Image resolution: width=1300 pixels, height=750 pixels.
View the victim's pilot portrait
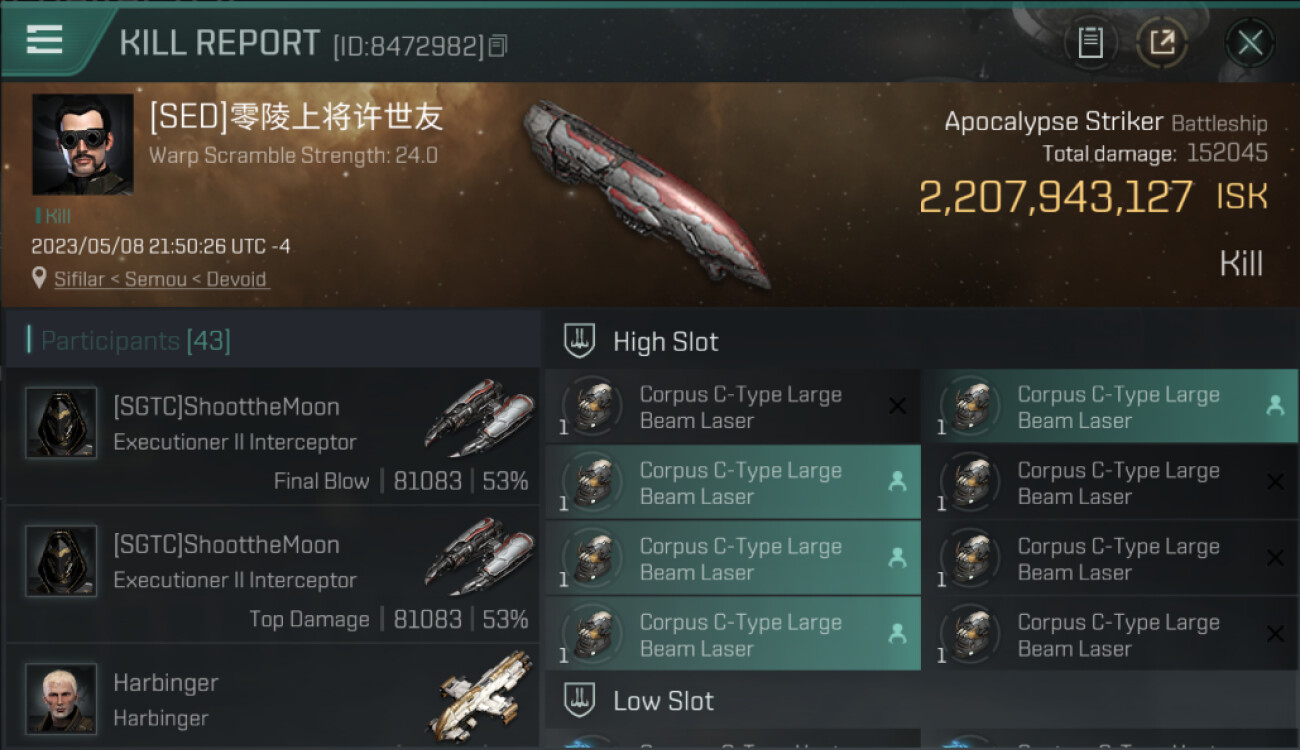click(x=82, y=144)
